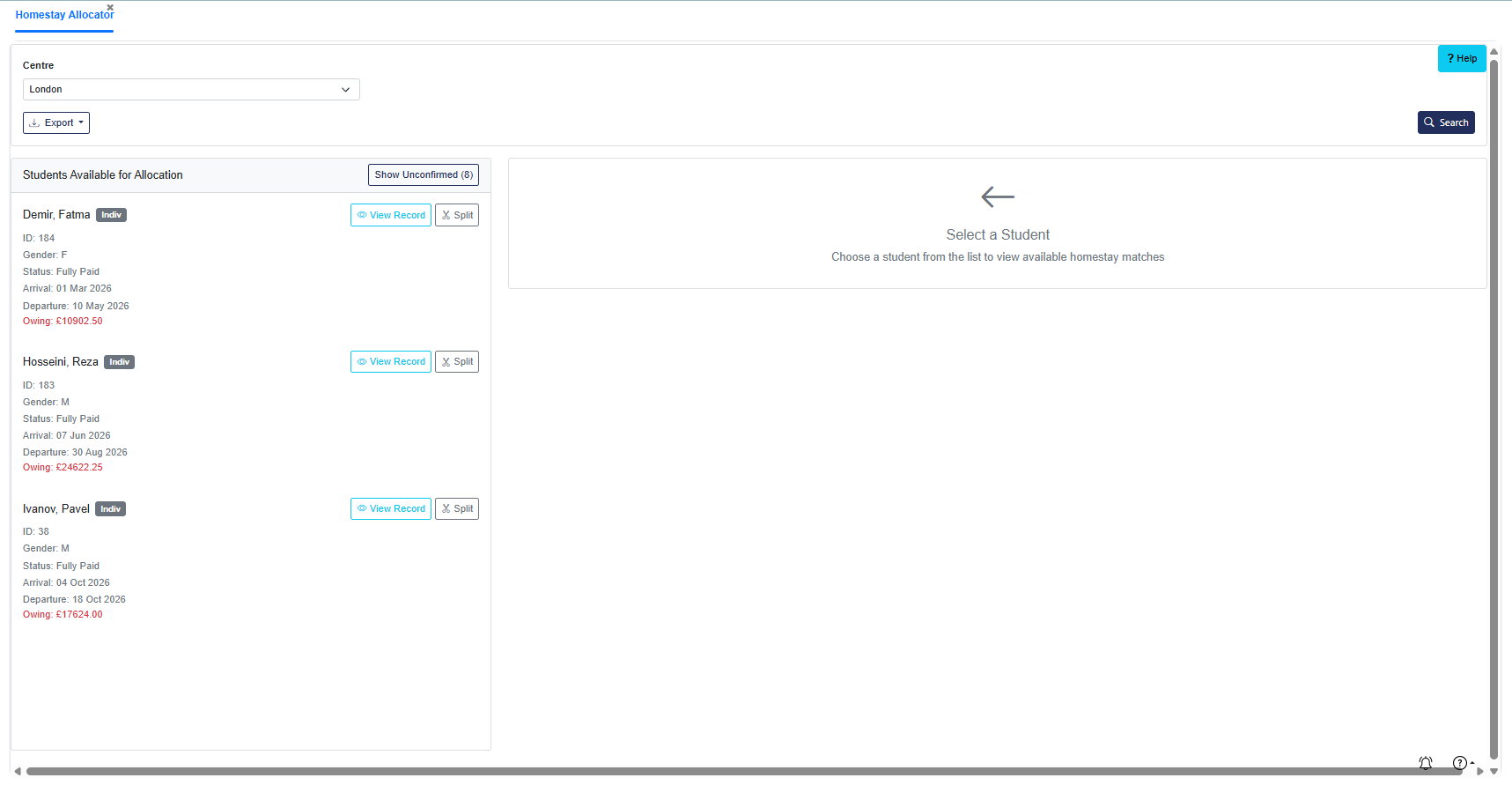Screen dimensions: 1512x800
Task: Open the Help panel
Action: click(x=1462, y=58)
